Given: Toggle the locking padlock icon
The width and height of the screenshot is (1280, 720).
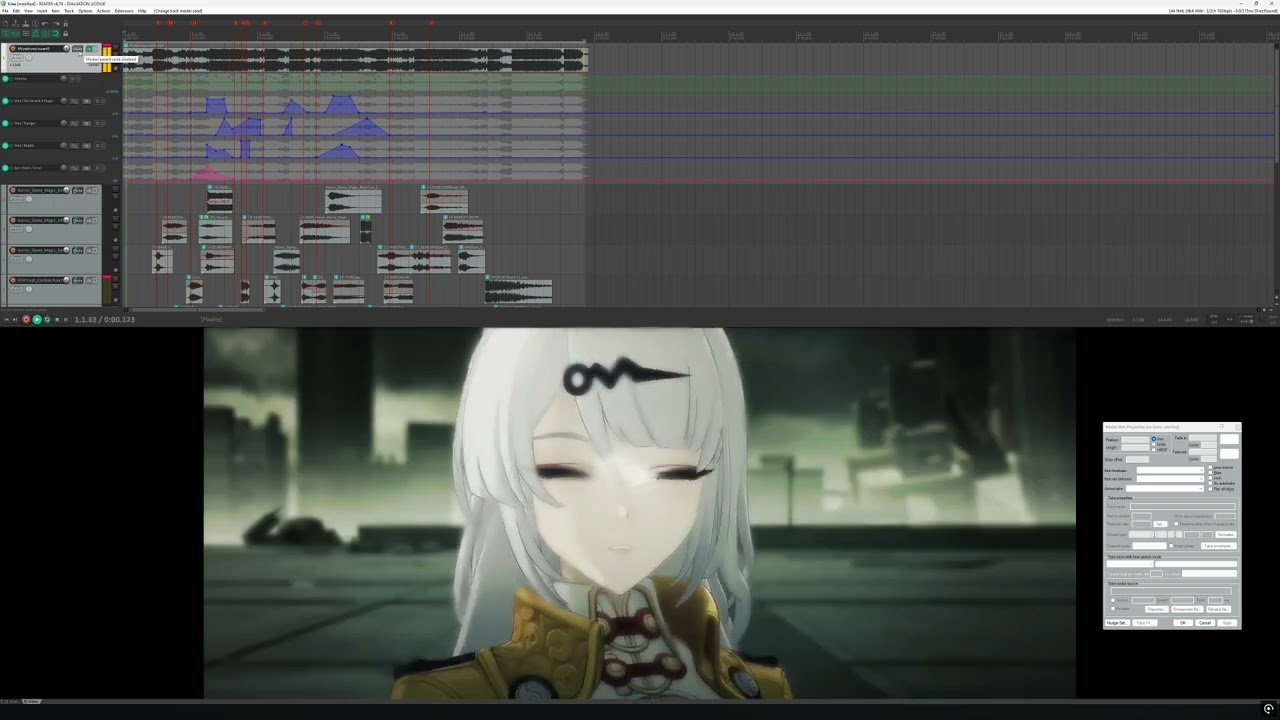Looking at the screenshot, I should tap(65, 33).
